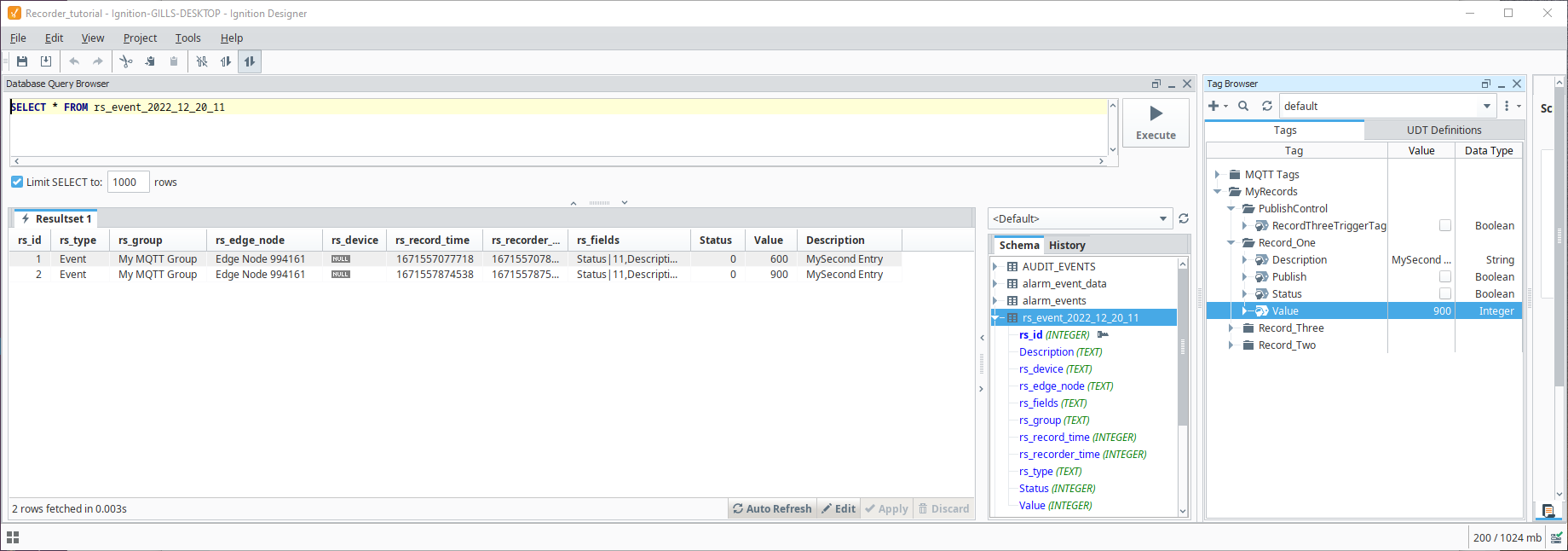The height and width of the screenshot is (551, 1568).
Task: Click the Save project toolbar icon
Action: [22, 61]
